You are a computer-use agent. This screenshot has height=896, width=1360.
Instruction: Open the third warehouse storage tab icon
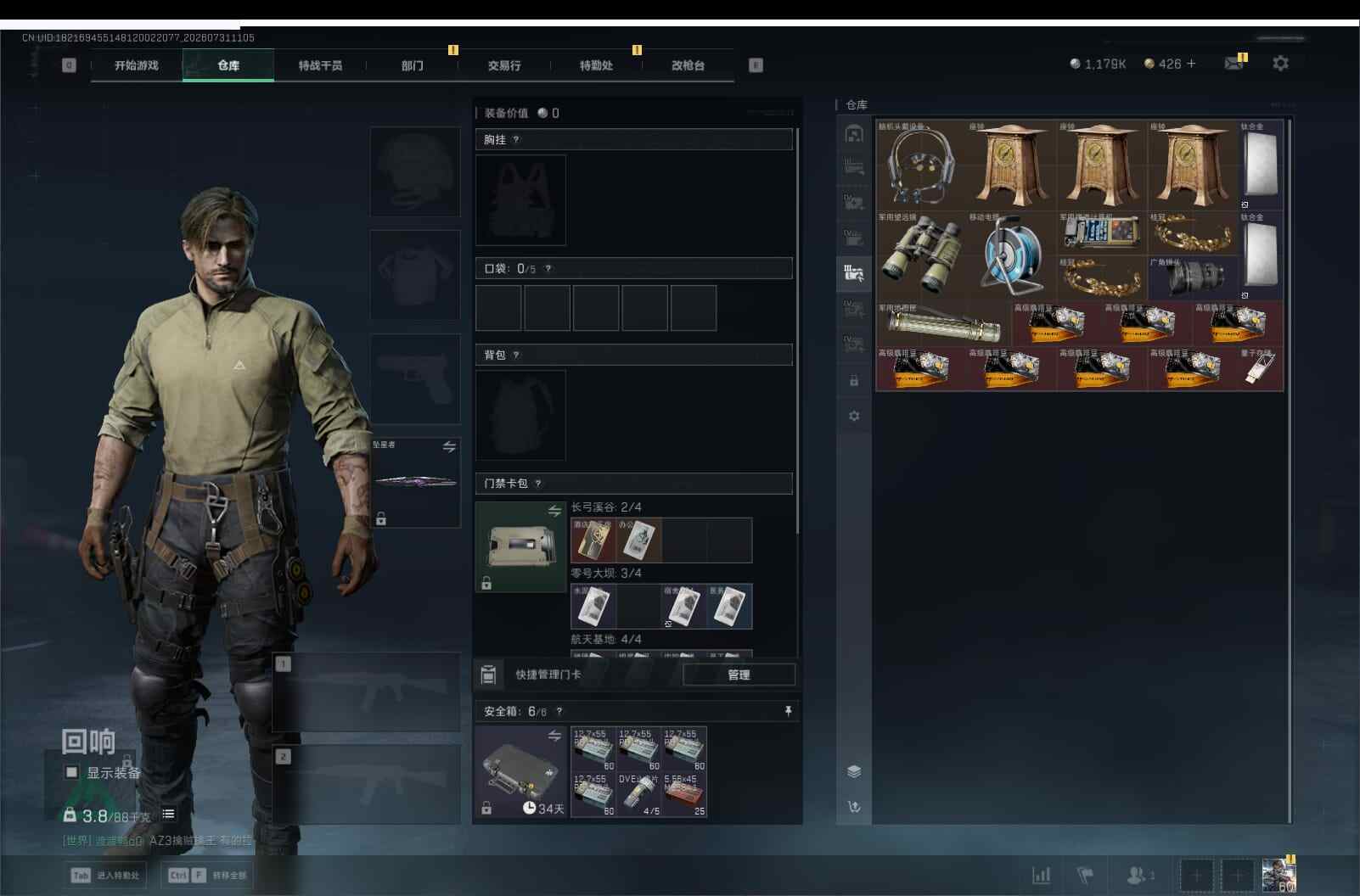coord(854,202)
